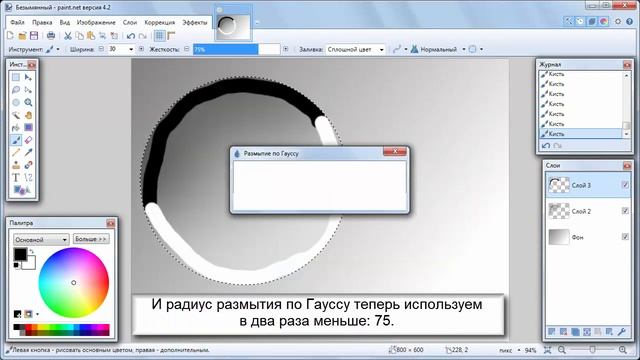Select the Zoom magnifier tool
This screenshot has height=360, width=640.
point(28,102)
